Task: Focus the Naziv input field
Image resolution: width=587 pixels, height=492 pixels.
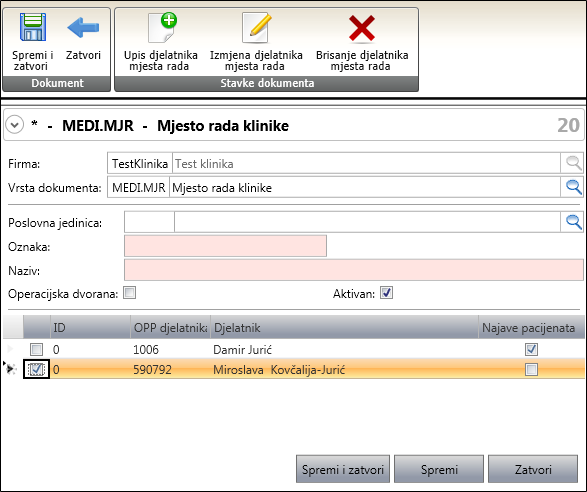Action: point(354,270)
